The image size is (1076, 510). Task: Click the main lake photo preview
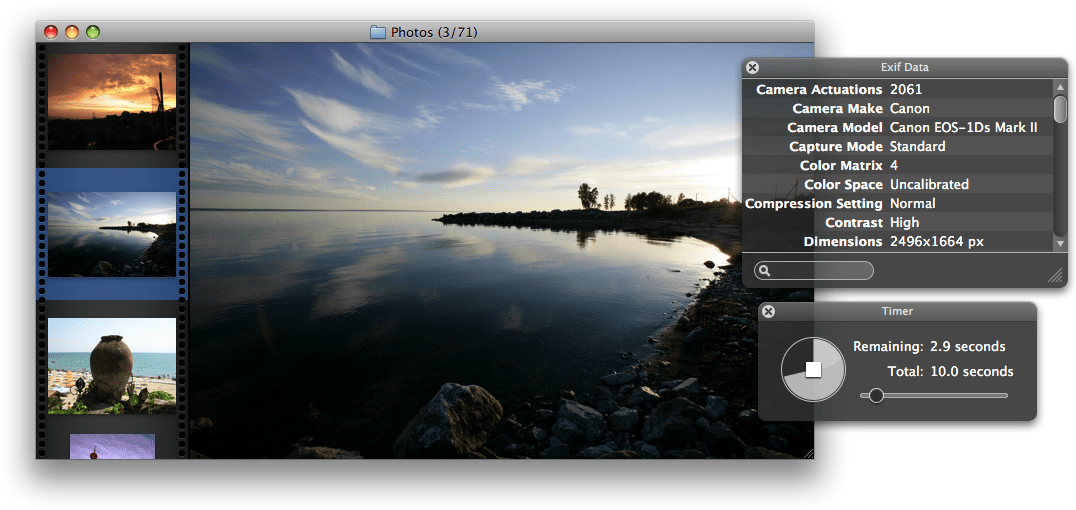point(502,251)
